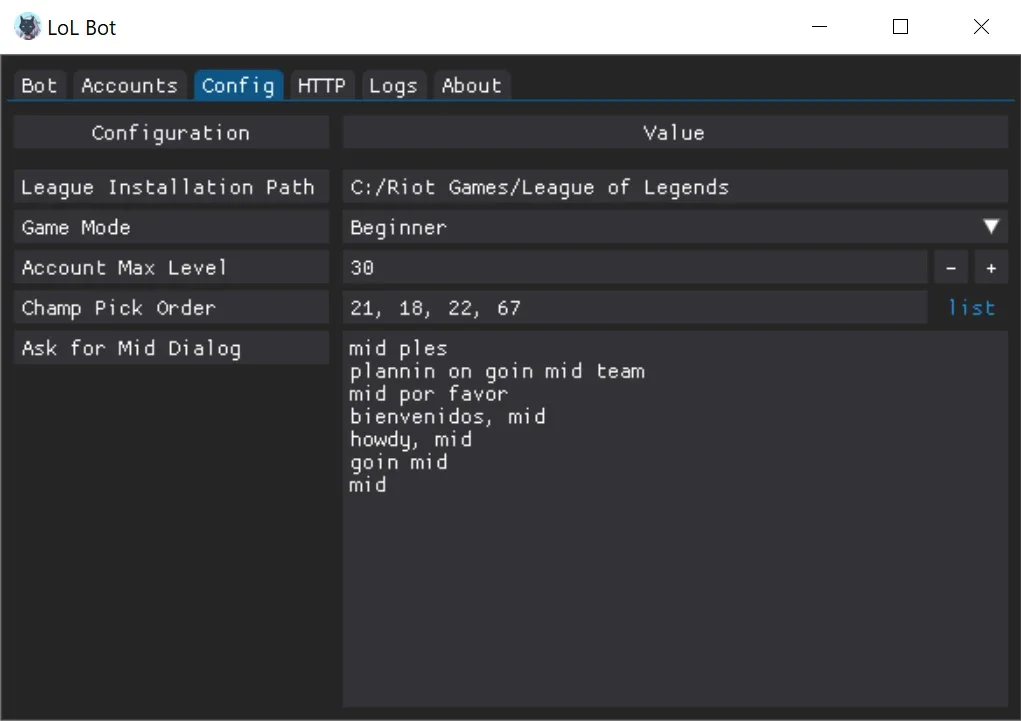This screenshot has width=1021, height=721.
Task: Maximize the LoL Bot window
Action: pos(900,27)
